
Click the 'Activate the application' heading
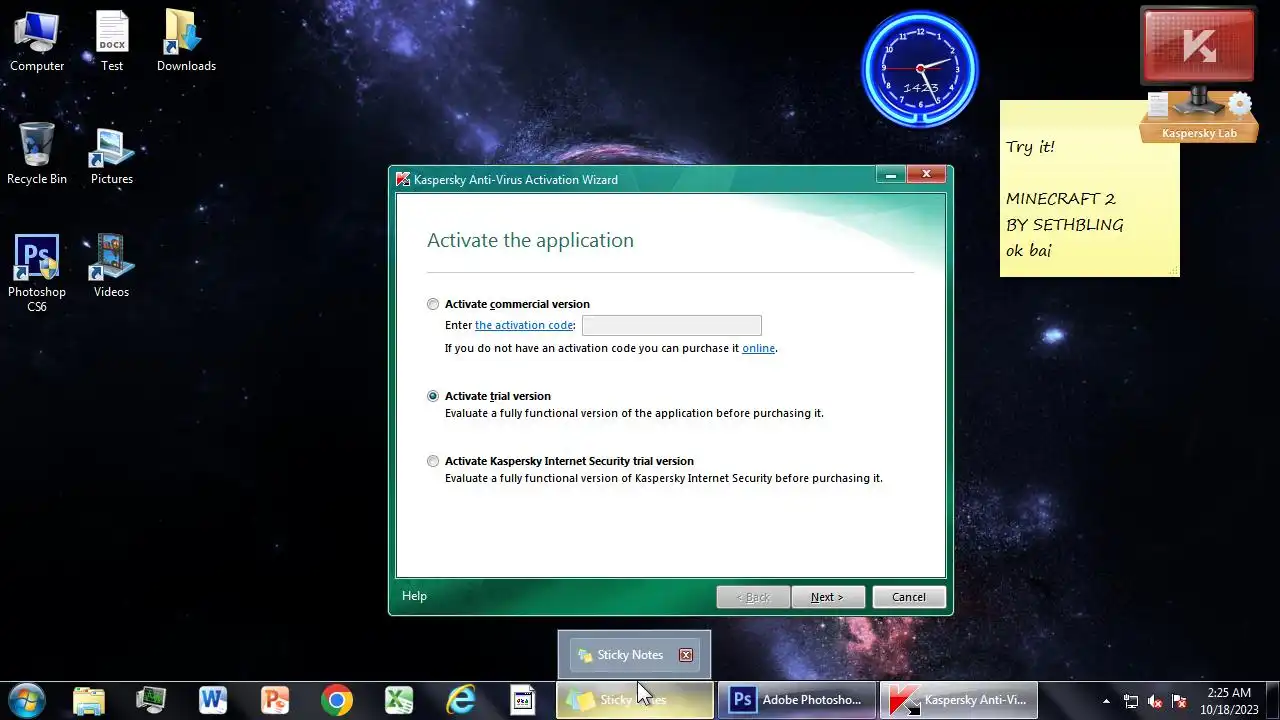coord(530,240)
